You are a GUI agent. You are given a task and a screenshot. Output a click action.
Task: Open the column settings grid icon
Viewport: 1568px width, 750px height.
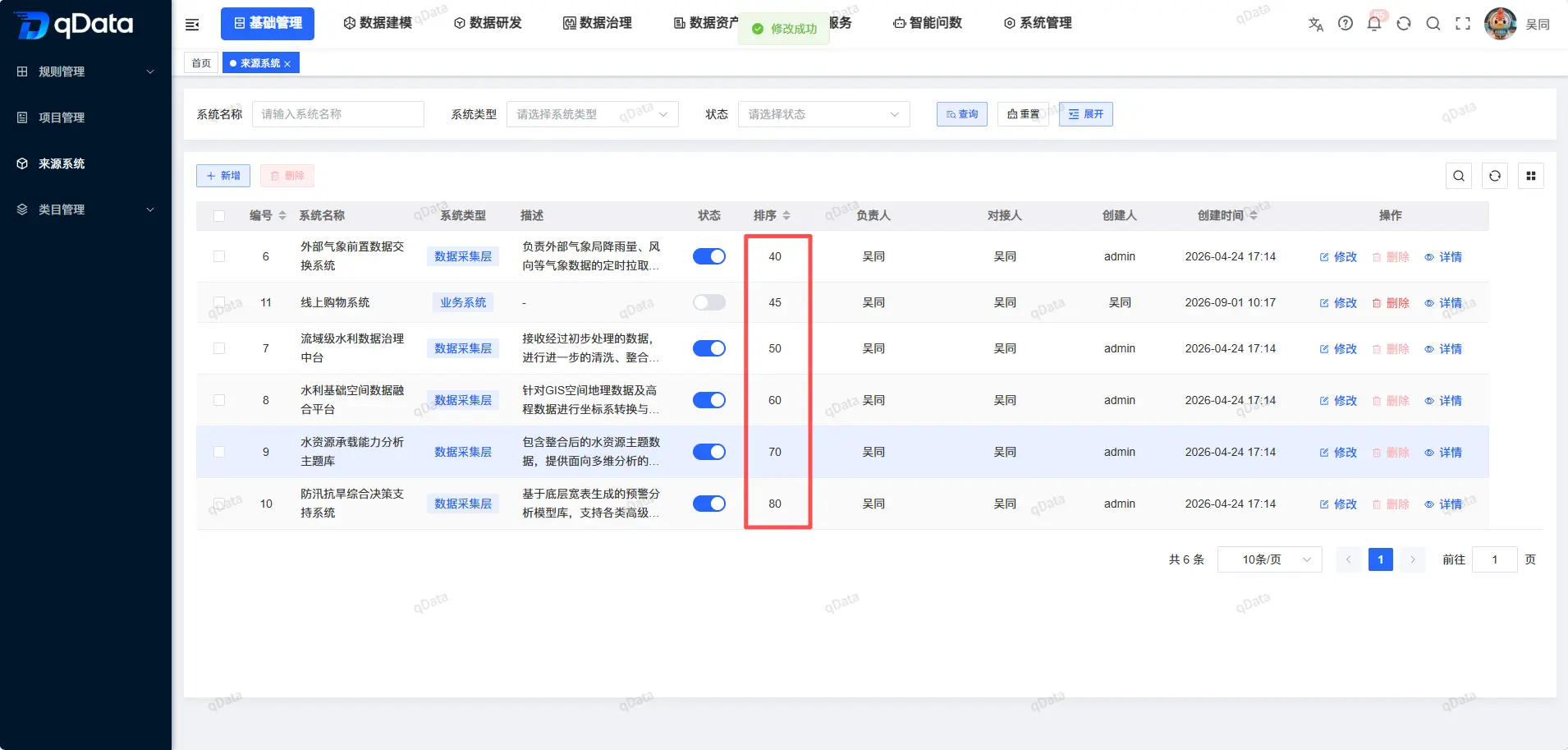tap(1531, 176)
